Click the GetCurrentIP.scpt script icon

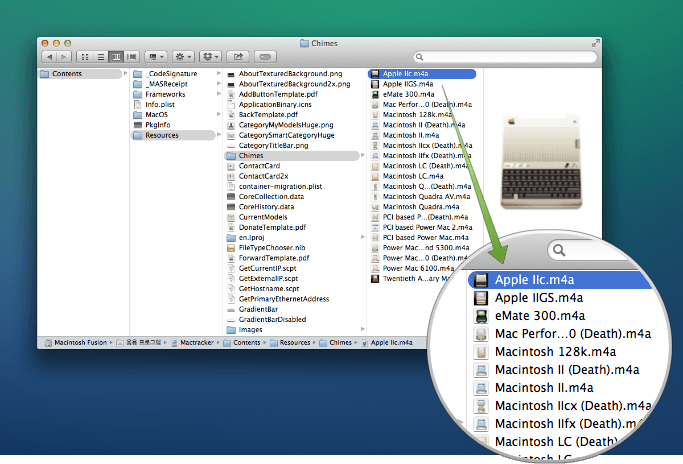(231, 268)
